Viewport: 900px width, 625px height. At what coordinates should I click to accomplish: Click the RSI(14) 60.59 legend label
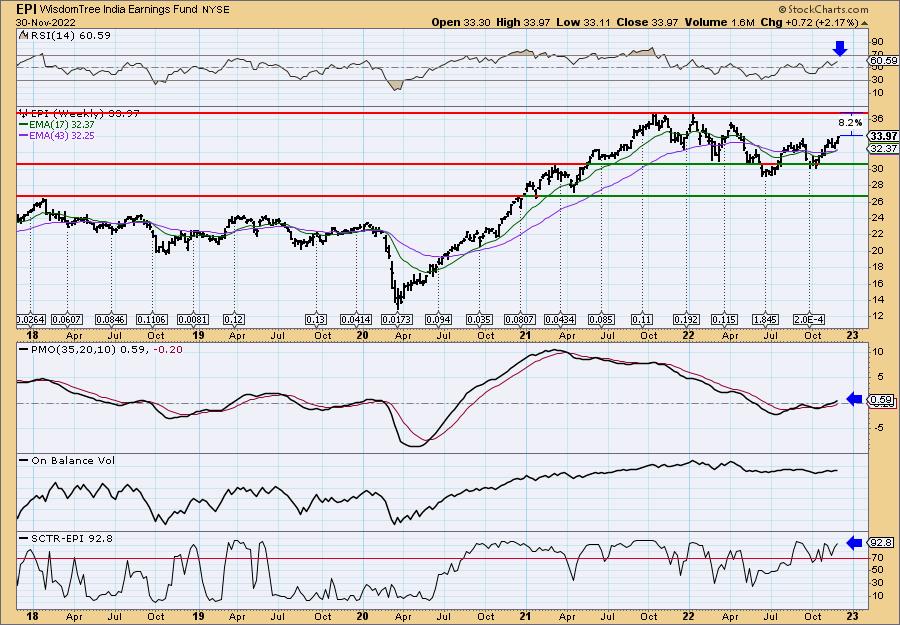[x=69, y=35]
